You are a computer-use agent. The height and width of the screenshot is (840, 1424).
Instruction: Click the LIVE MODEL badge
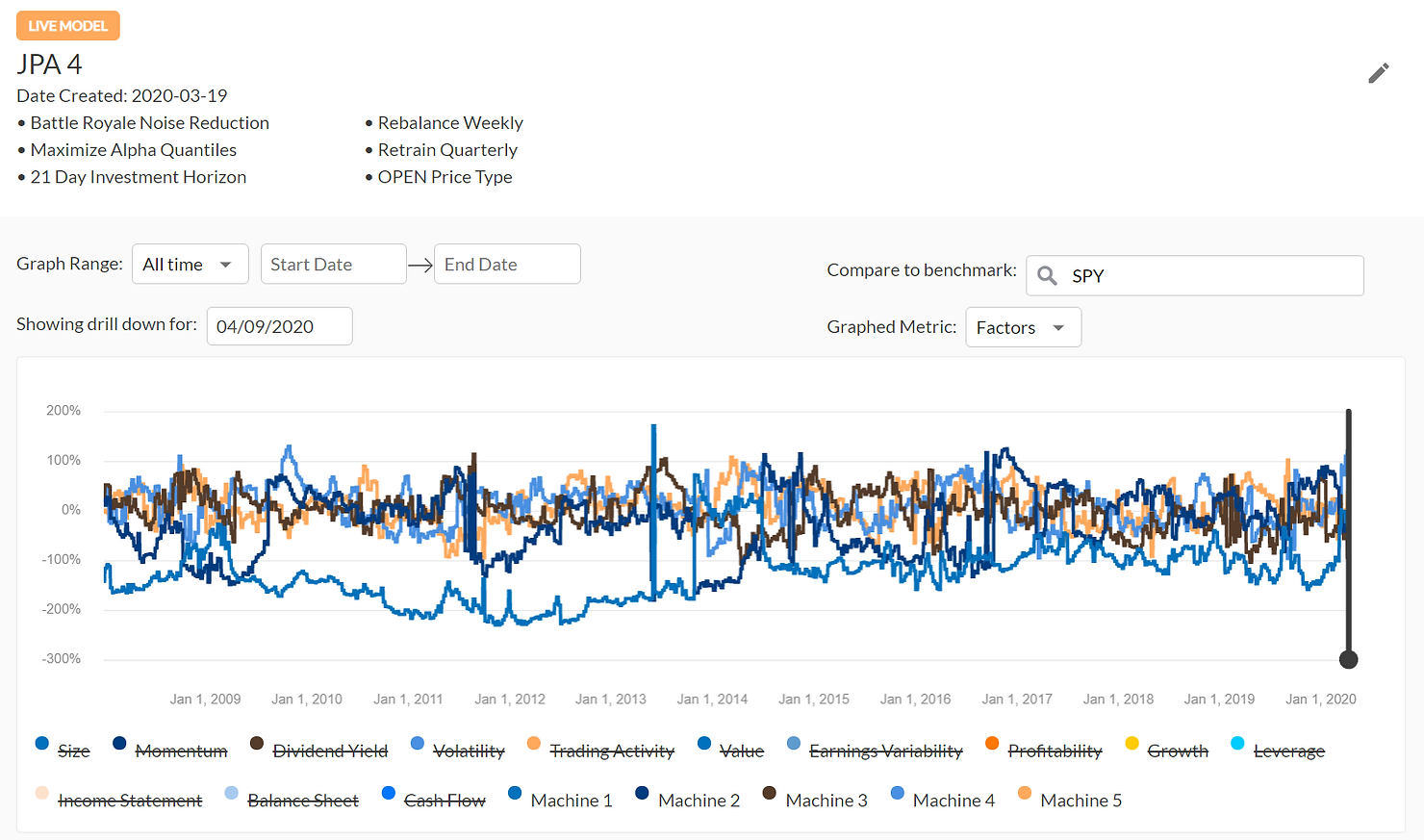[68, 26]
